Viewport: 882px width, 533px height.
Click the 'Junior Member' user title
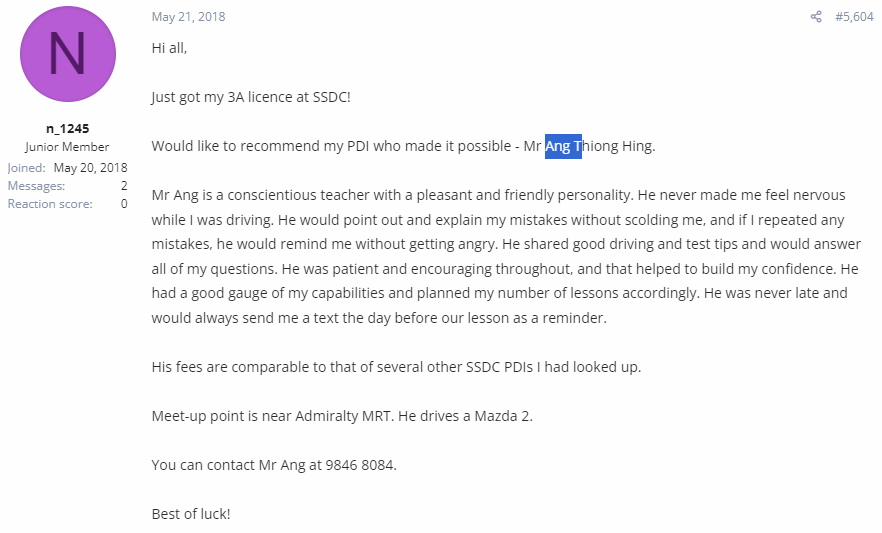tap(67, 147)
